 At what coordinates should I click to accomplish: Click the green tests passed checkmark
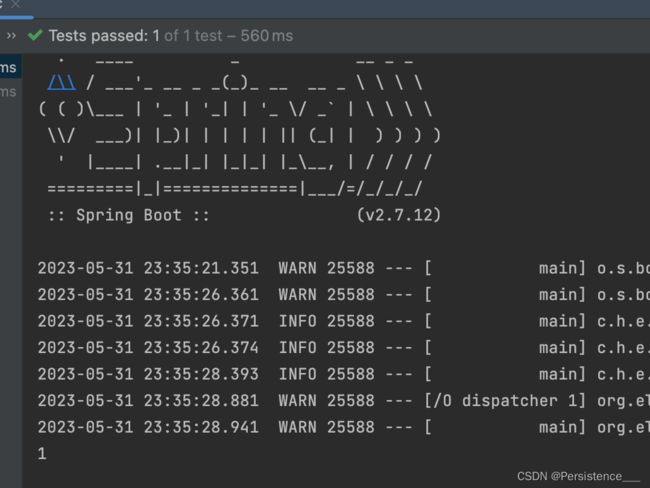tap(35, 35)
